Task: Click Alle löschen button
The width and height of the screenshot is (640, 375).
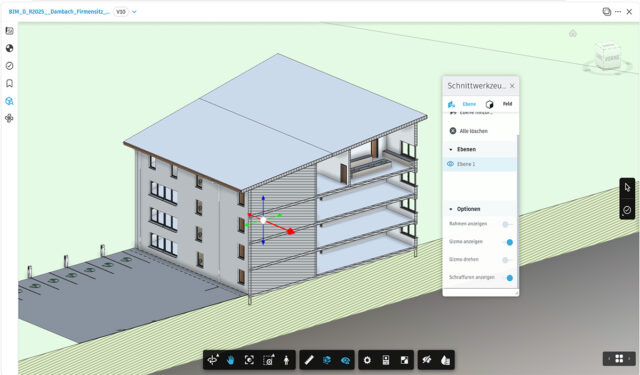Action: click(469, 131)
